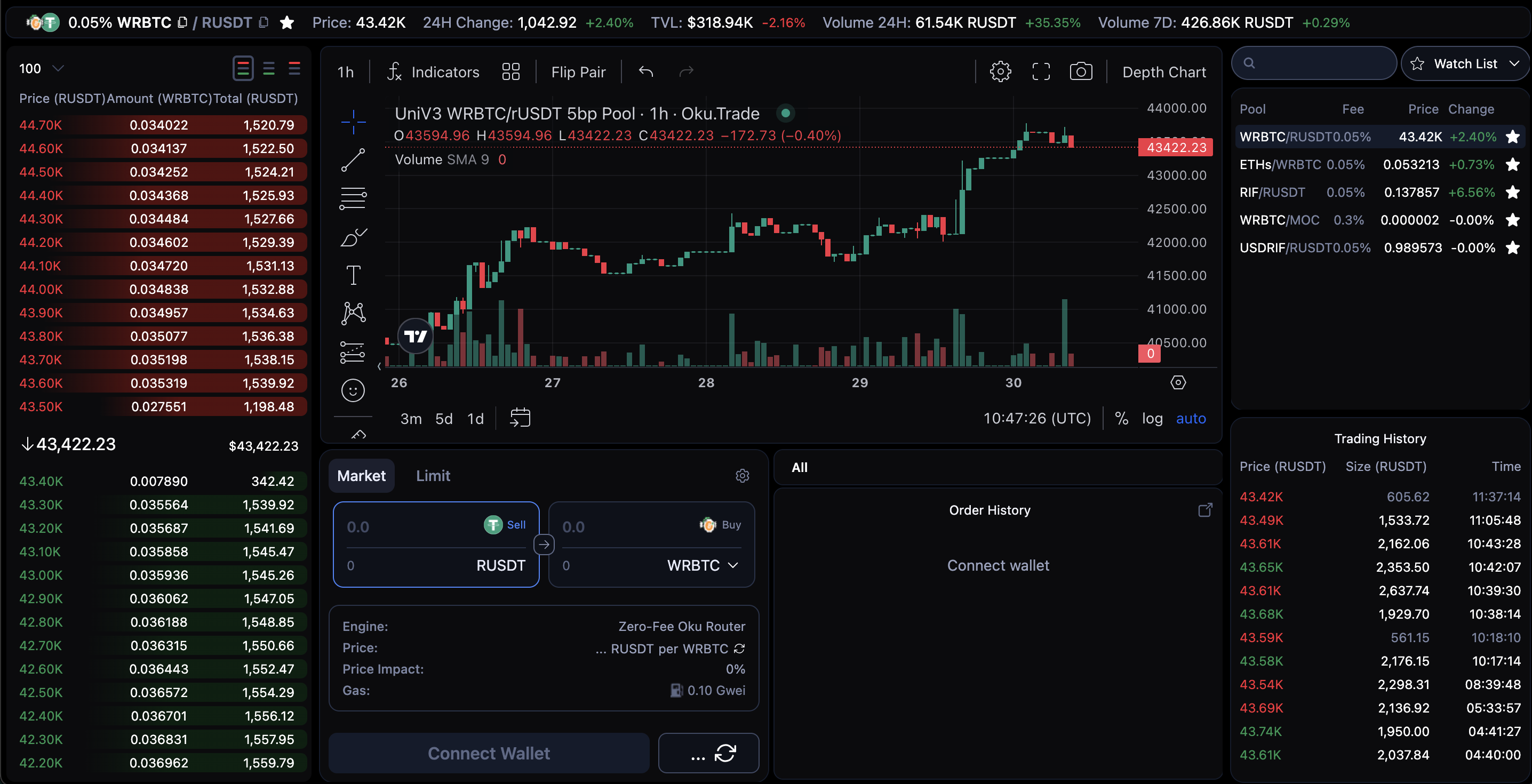Select the All orders tab
The image size is (1532, 784).
tap(799, 468)
